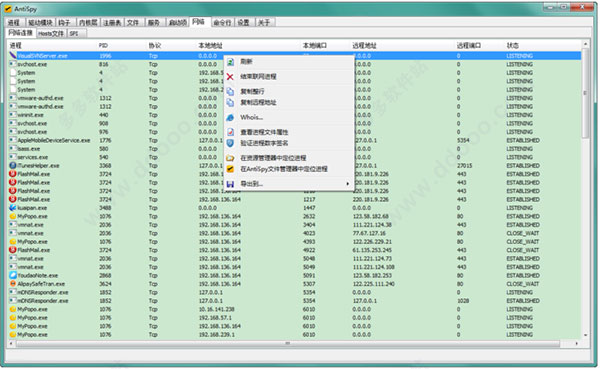Click the YoudaoNote.exe process icon
This screenshot has width=600, height=369.
(x=13, y=275)
